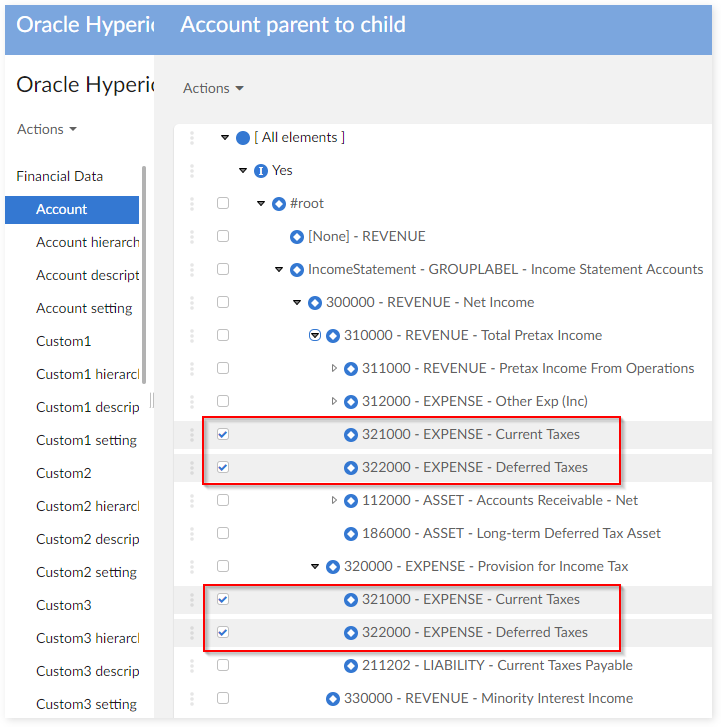Select Custom1 in the Financial Data list
The height and width of the screenshot is (727, 721).
coord(63,341)
